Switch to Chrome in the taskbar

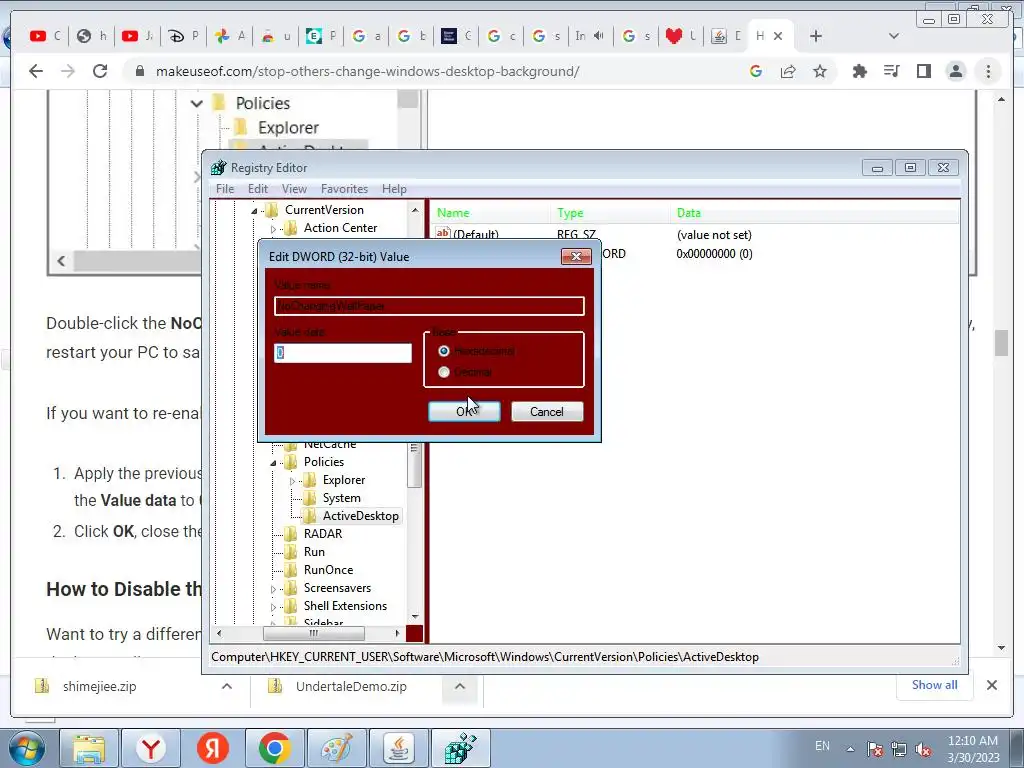coord(274,748)
